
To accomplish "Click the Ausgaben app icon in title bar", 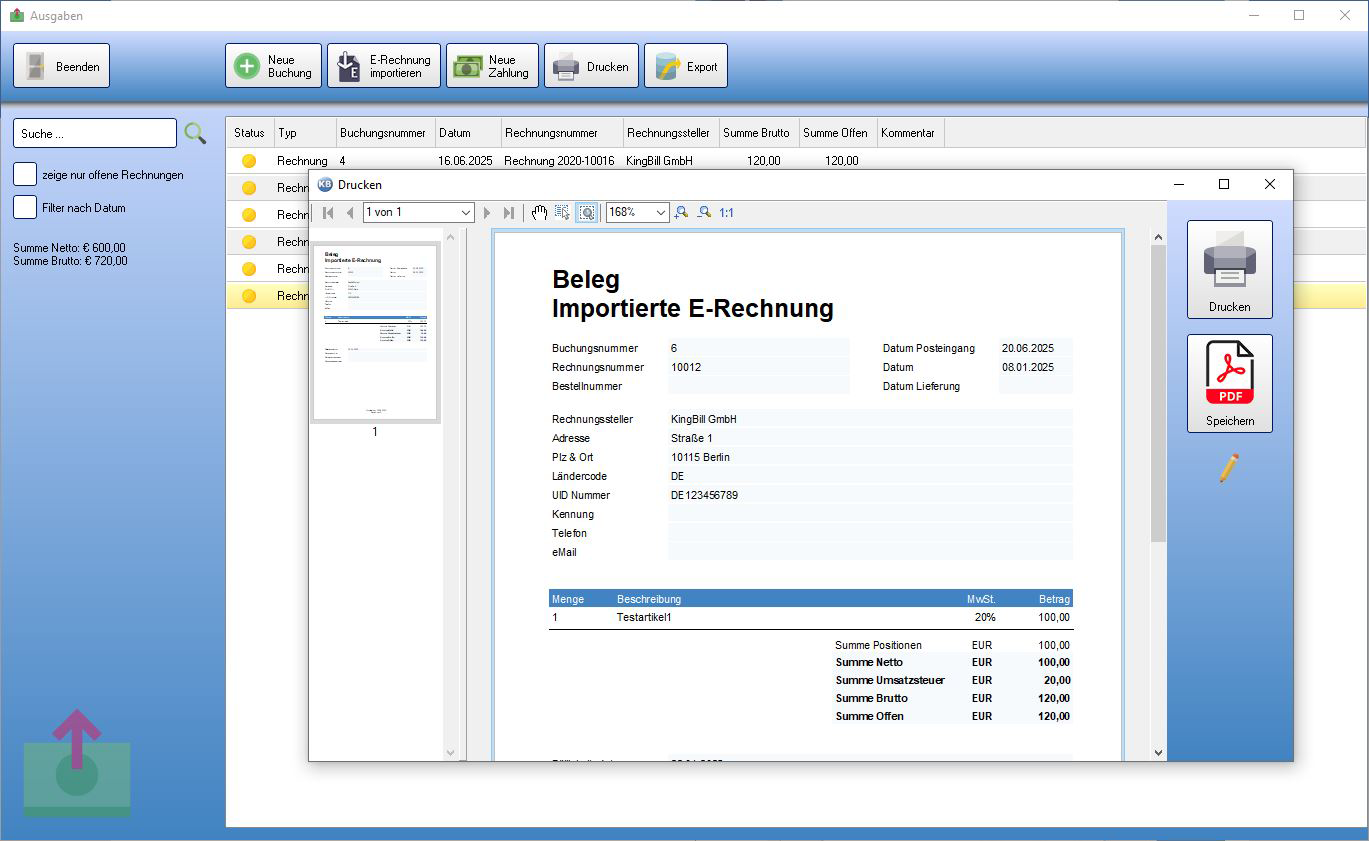I will (x=16, y=15).
